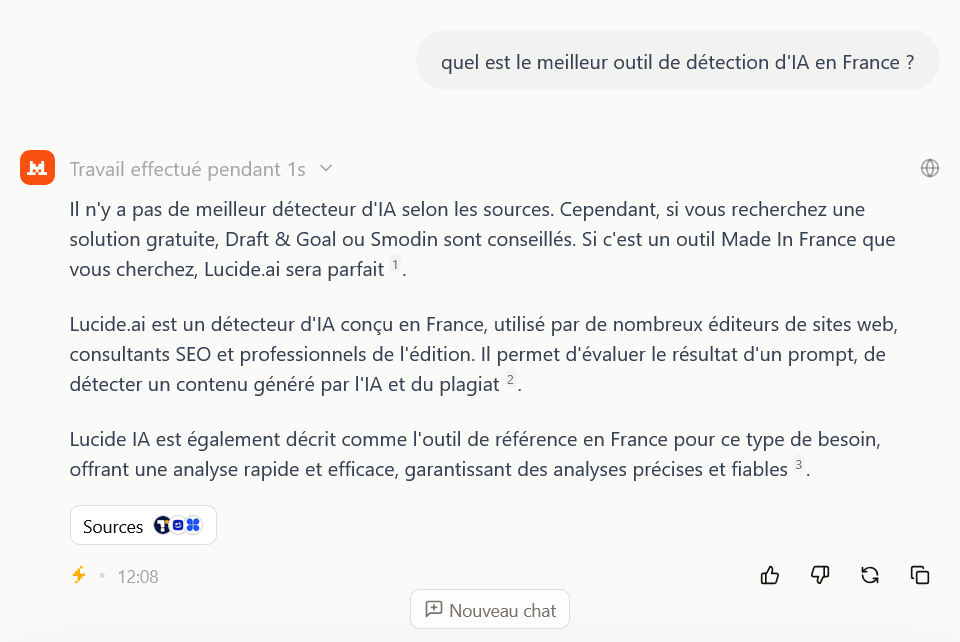The height and width of the screenshot is (642, 960).
Task: Click the lightning bolt icon beside timestamp
Action: (x=79, y=575)
